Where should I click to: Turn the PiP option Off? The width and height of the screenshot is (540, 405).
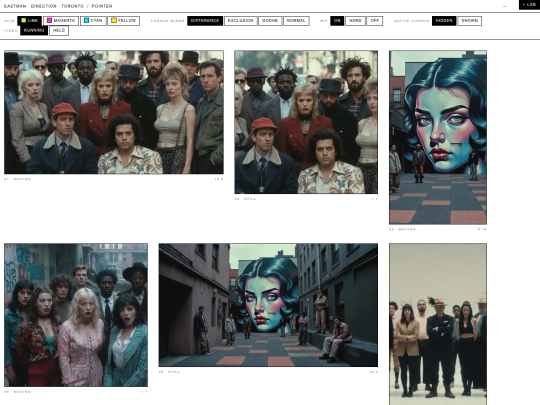(x=374, y=21)
